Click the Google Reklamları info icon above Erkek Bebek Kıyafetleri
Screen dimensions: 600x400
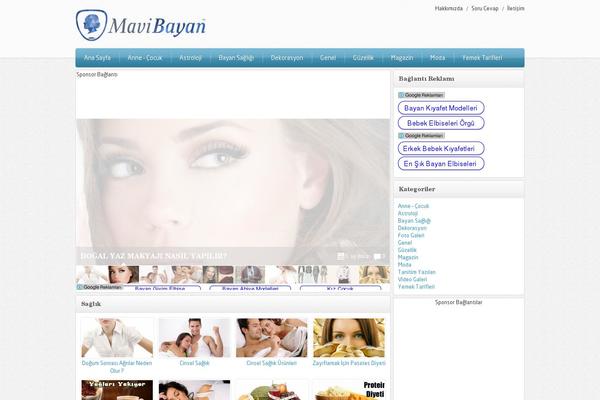[401, 136]
